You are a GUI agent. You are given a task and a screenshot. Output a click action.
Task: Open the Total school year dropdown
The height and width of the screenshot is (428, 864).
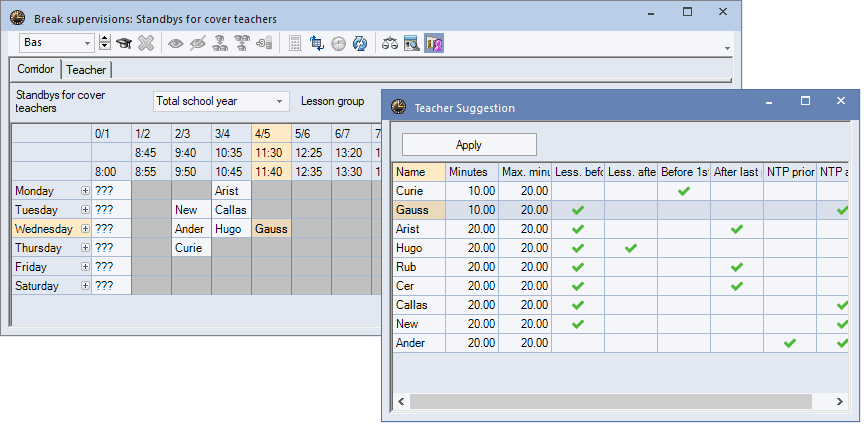279,101
